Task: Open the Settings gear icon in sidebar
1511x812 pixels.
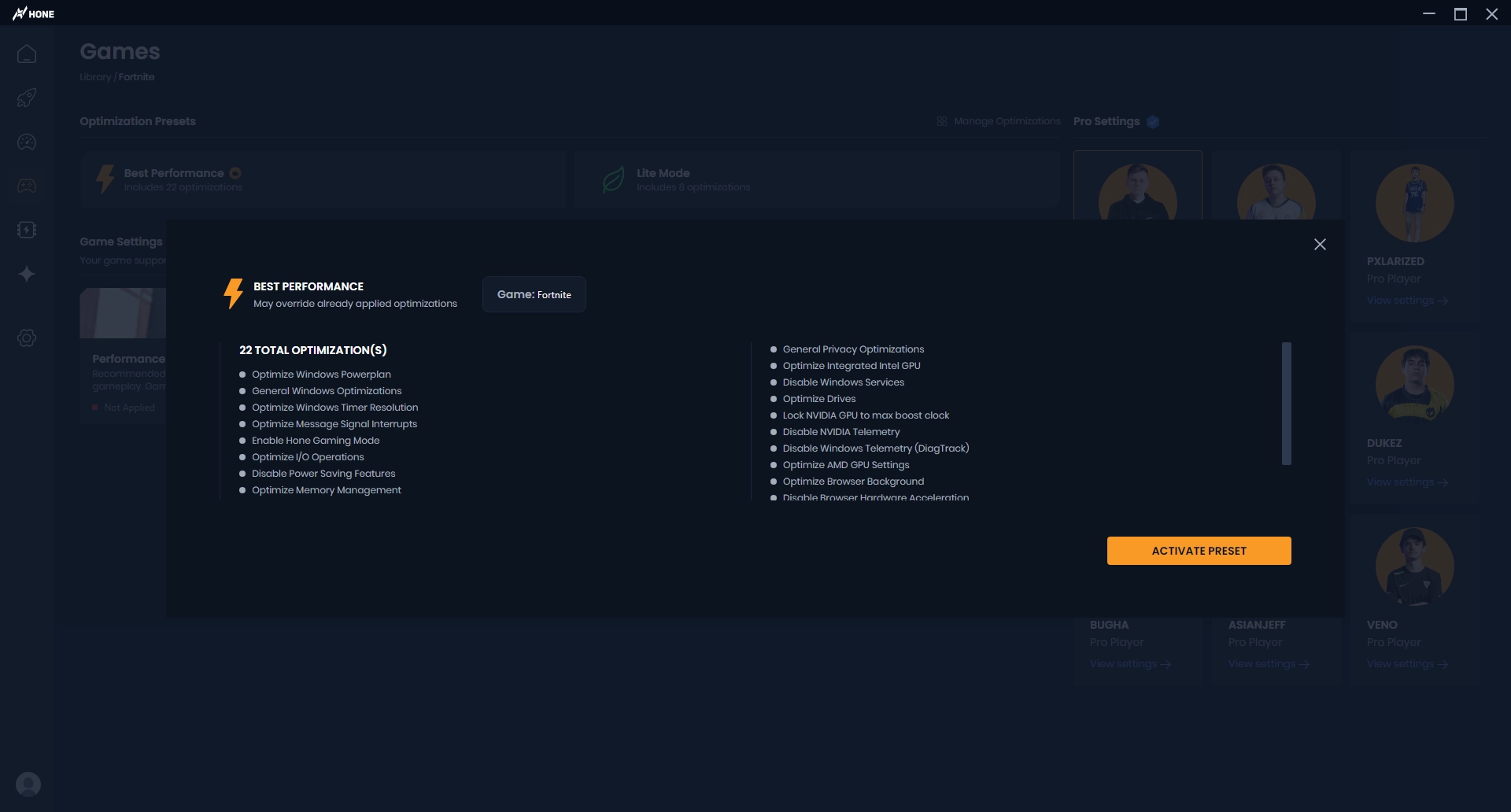Action: pyautogui.click(x=27, y=338)
